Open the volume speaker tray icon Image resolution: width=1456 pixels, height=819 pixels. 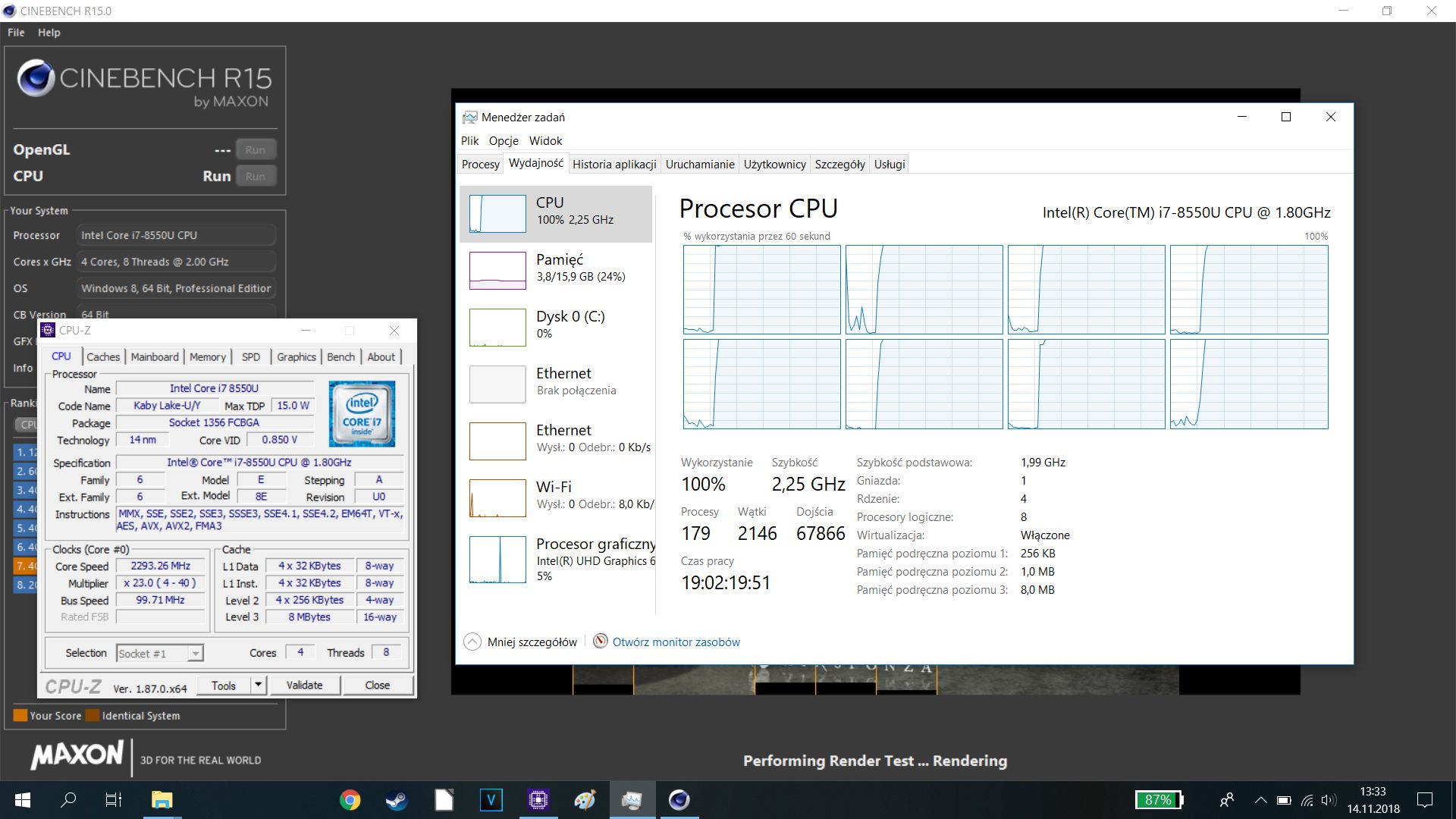coord(1329,800)
